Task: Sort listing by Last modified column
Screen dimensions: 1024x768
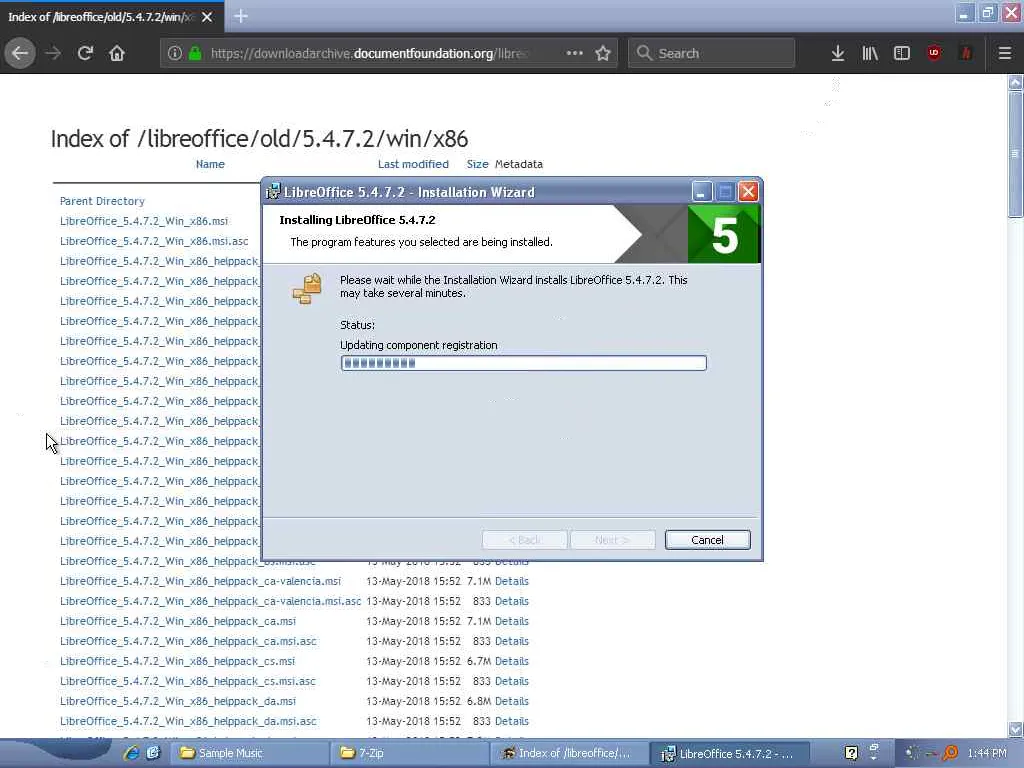Action: coord(413,164)
